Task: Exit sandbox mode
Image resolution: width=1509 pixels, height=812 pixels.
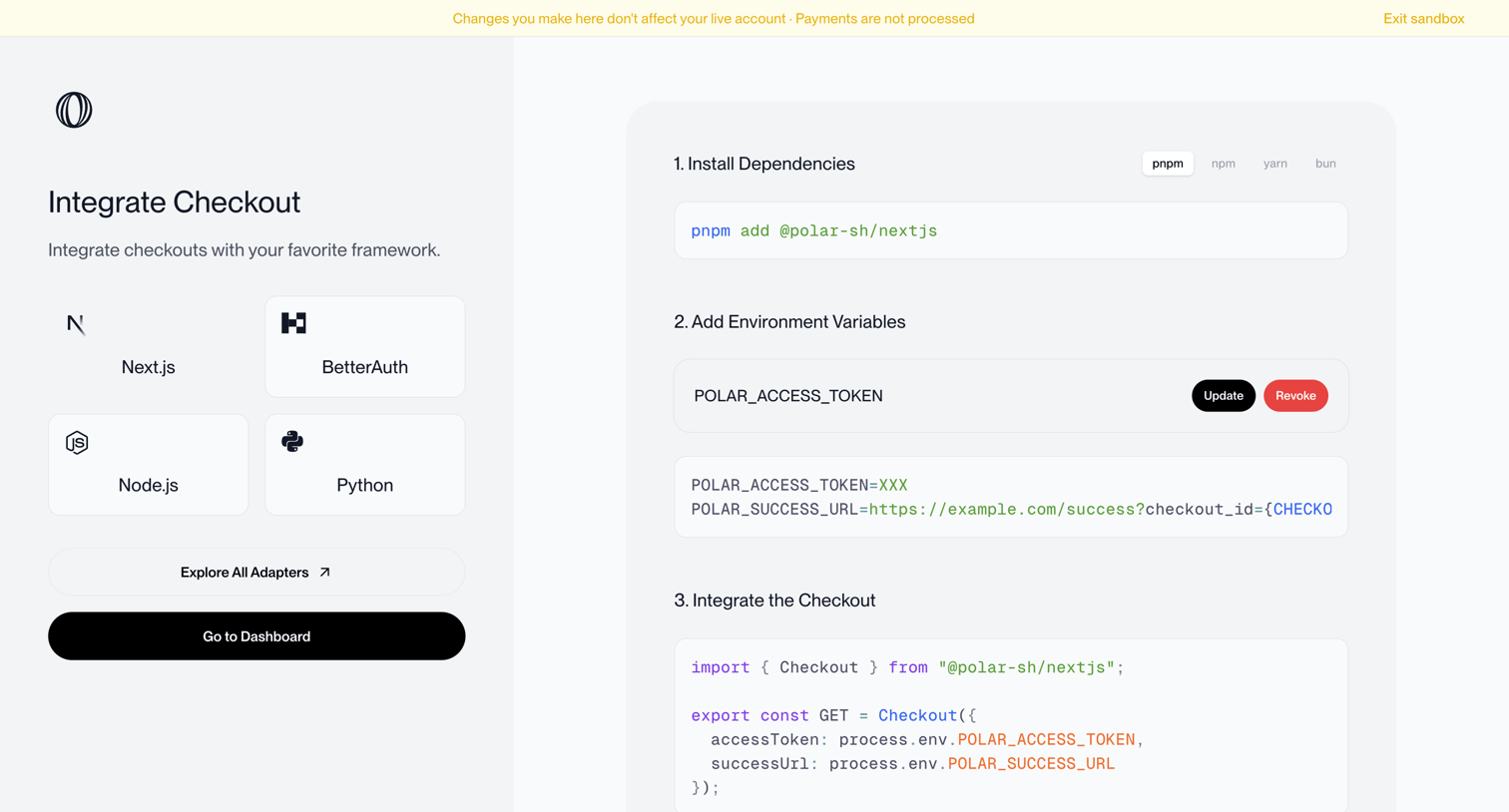Action: pyautogui.click(x=1423, y=19)
